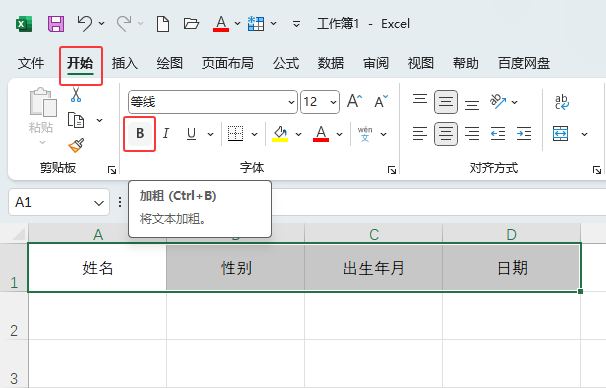
Task: Switch to the 插入 tab
Action: (x=125, y=63)
